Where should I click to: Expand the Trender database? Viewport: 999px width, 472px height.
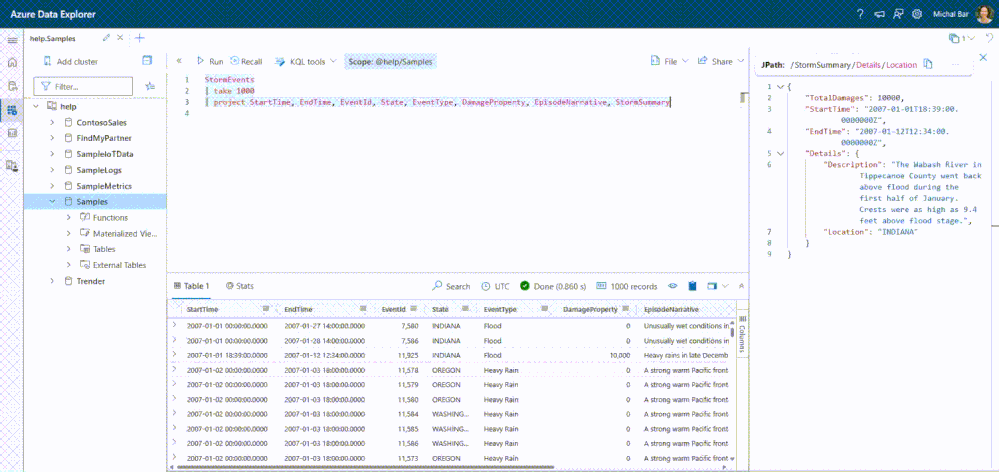pos(52,281)
